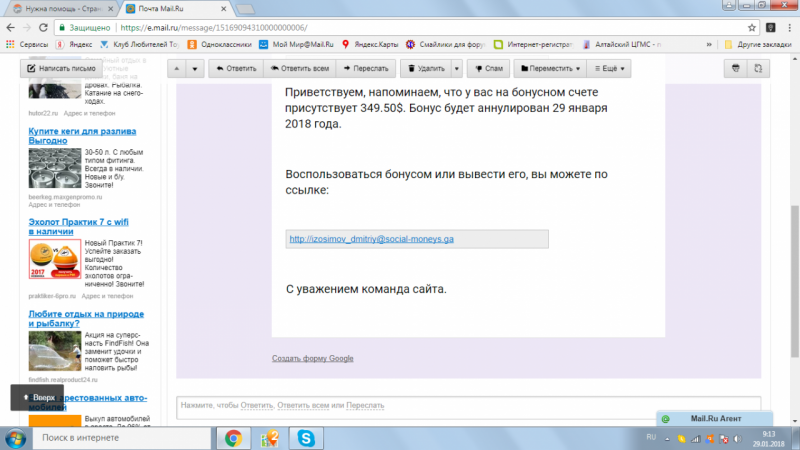Image resolution: width=800 pixels, height=450 pixels.
Task: Click the address bar URL
Action: click(x=214, y=28)
